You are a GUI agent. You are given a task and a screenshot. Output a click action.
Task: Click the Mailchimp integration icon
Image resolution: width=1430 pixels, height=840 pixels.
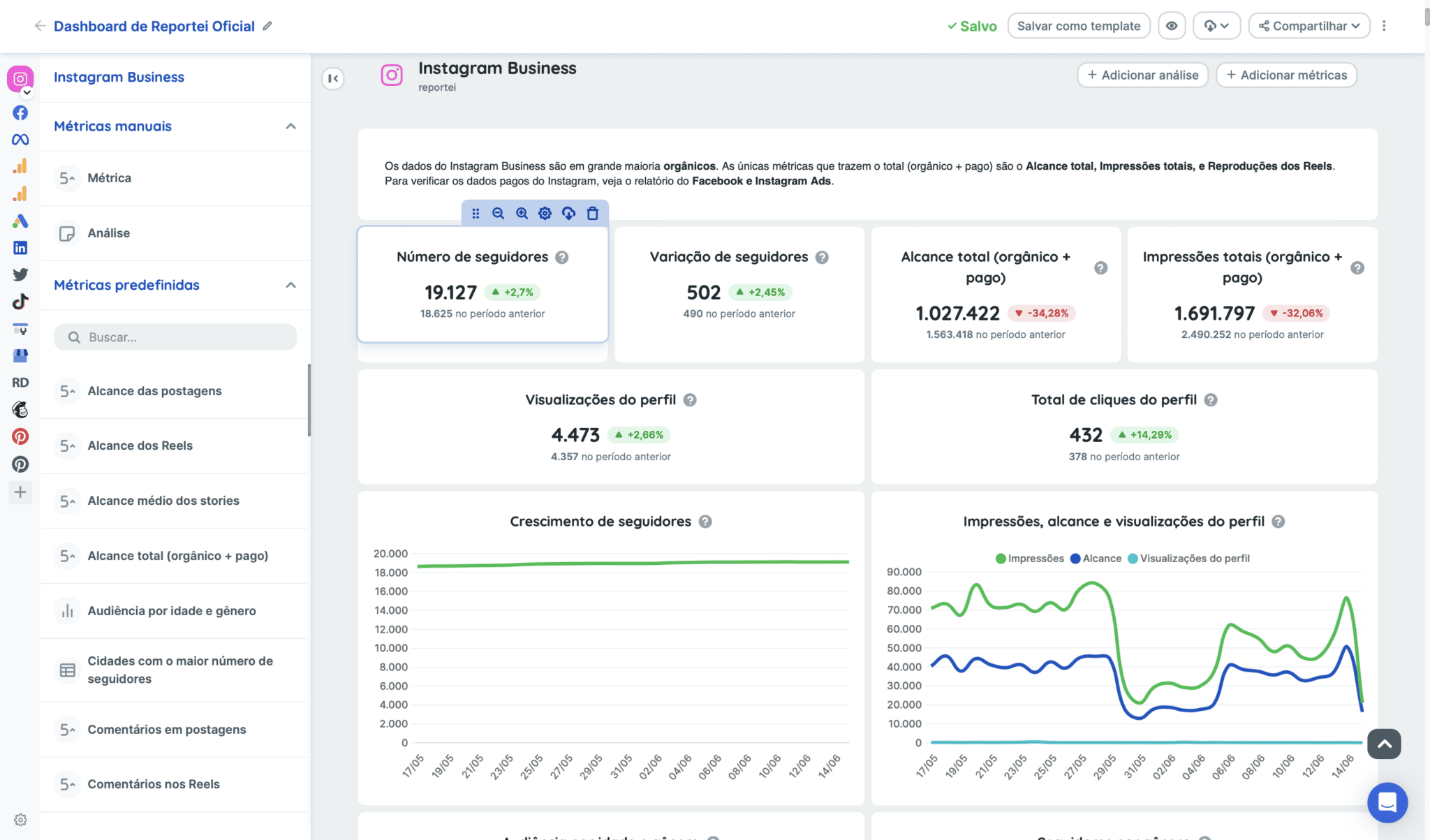[20, 410]
